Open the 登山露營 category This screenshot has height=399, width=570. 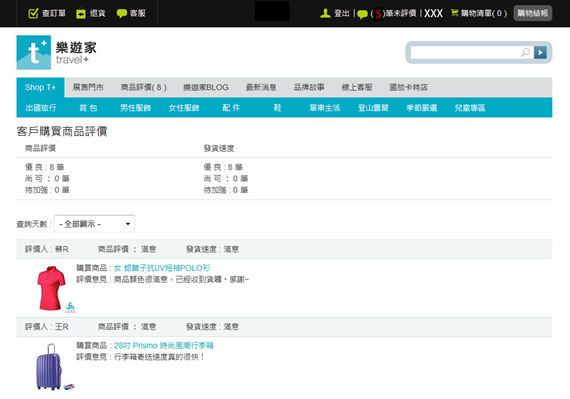coord(373,108)
